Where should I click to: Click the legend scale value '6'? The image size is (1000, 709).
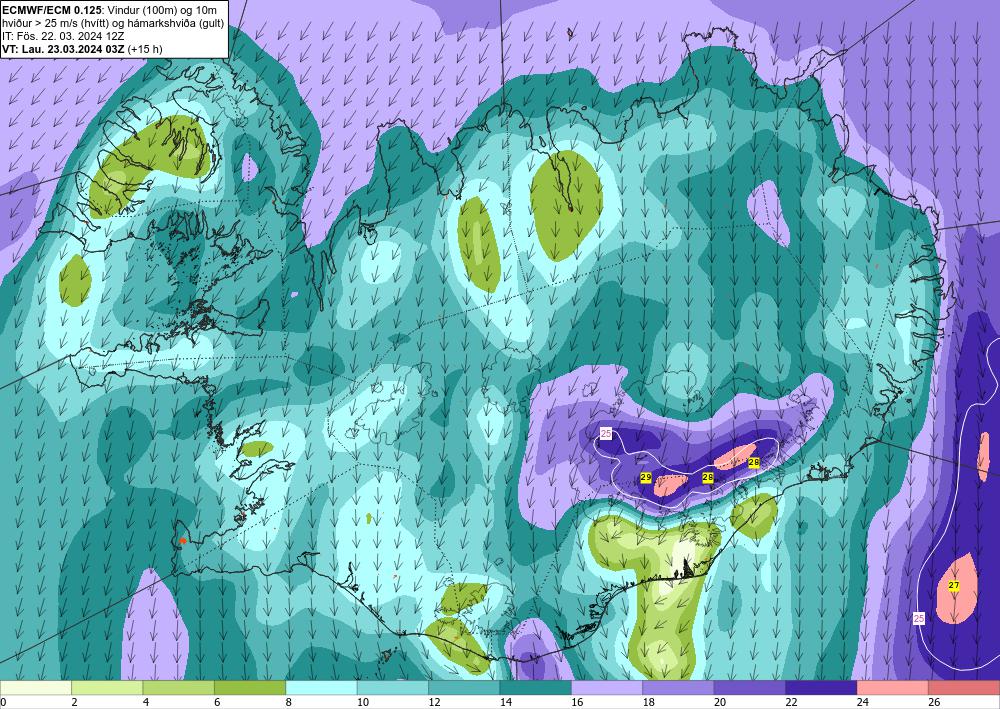point(217,703)
